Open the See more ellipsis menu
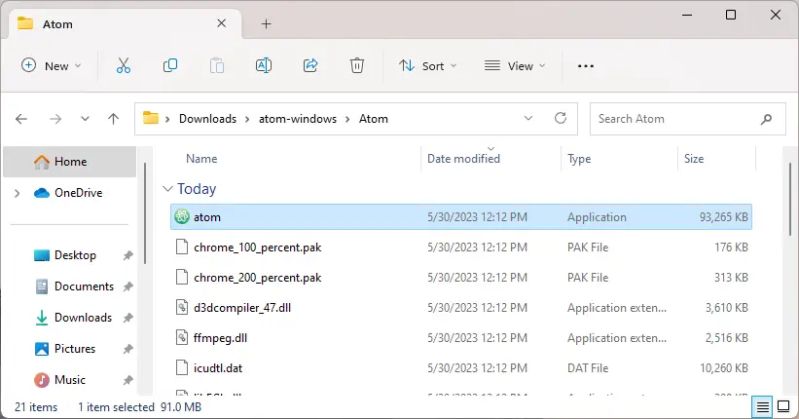The image size is (799, 419). click(585, 66)
